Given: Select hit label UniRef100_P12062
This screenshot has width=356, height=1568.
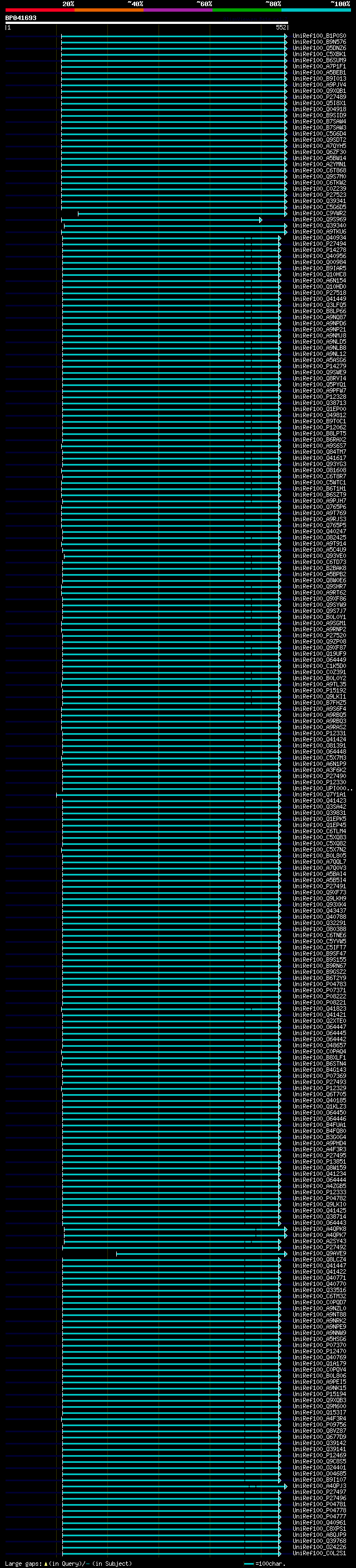Looking at the screenshot, I should (x=319, y=427).
